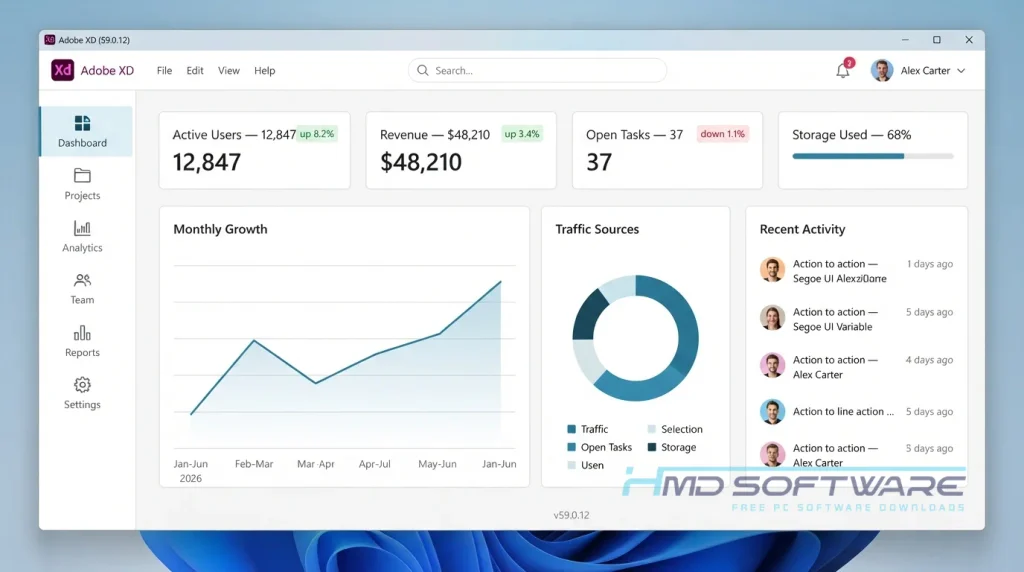Click the 'Apr-Jul' axis label
The image size is (1024, 572).
374,464
